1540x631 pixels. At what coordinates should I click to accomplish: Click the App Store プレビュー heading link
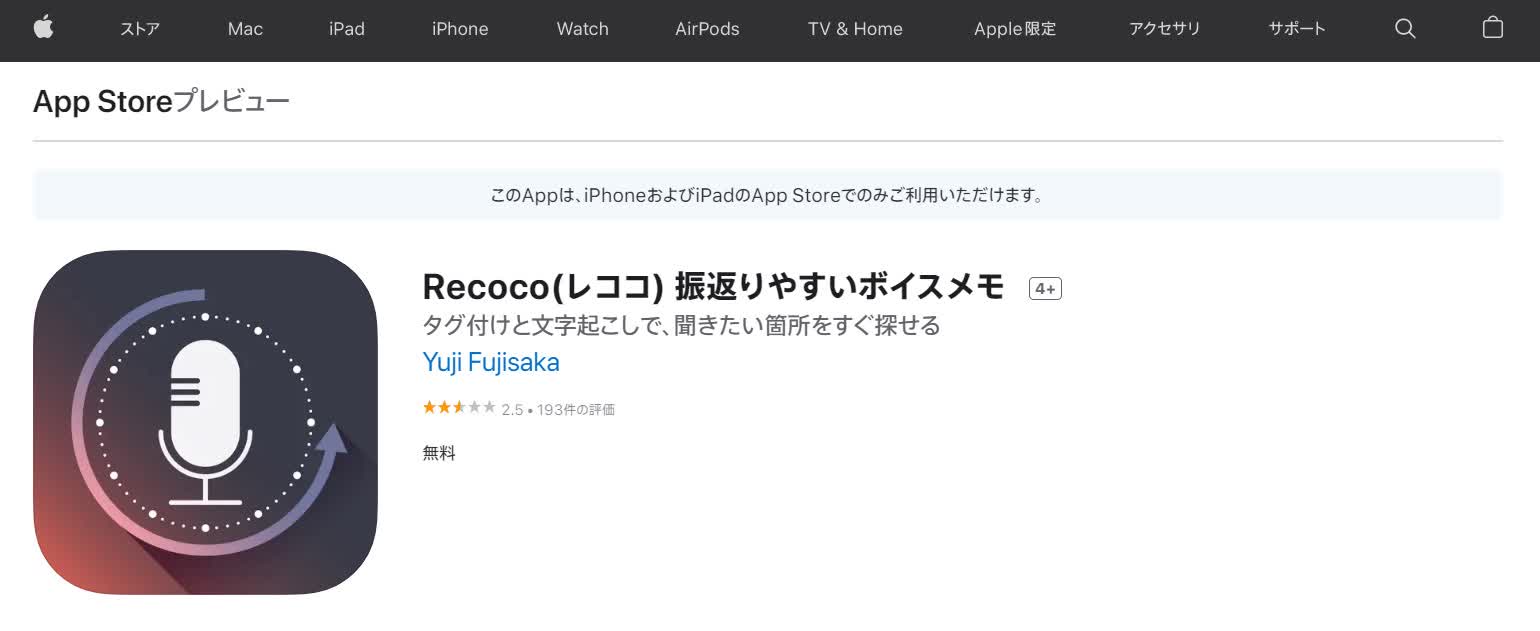pyautogui.click(x=161, y=101)
